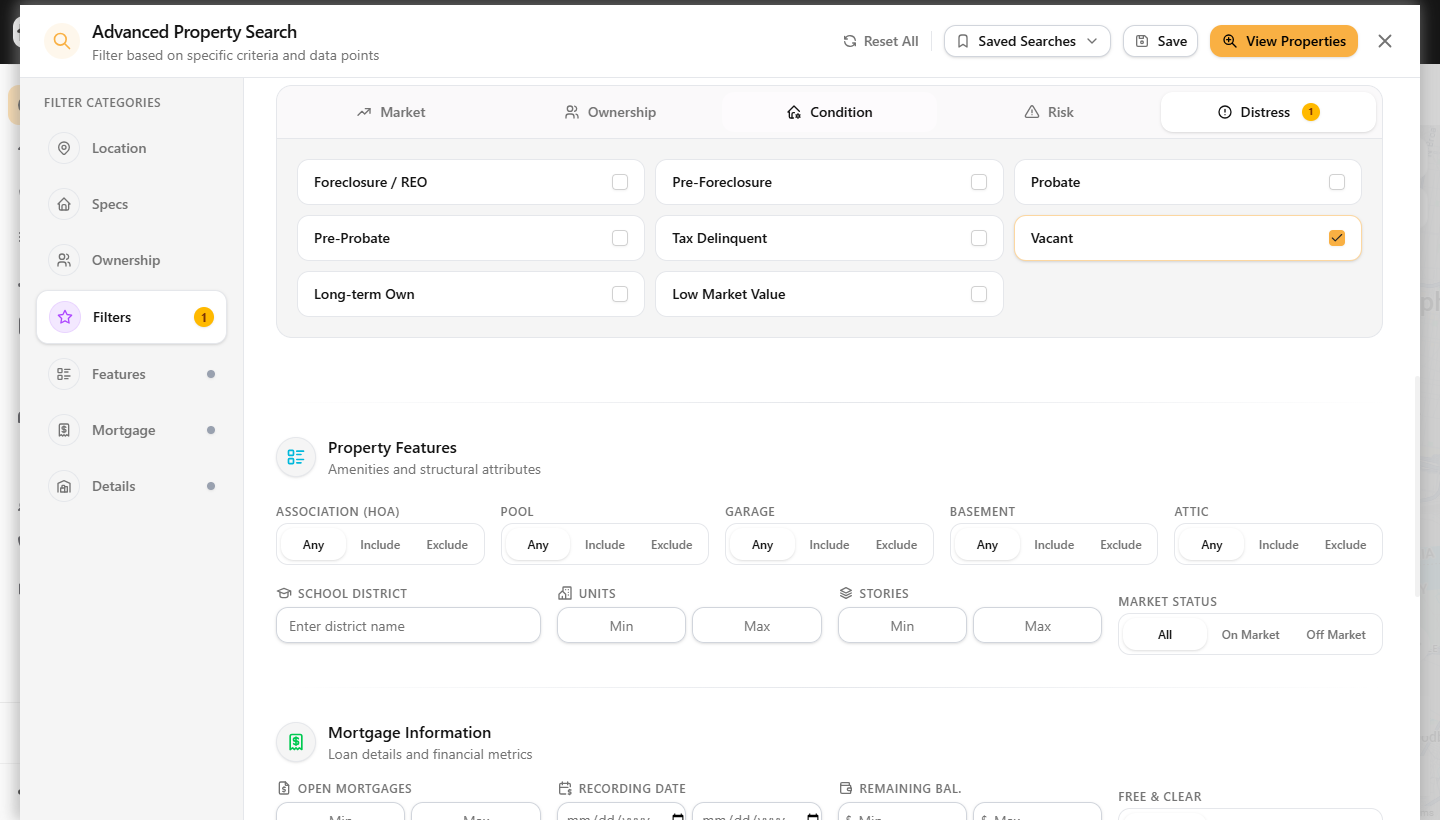
Task: Click the Units Max field
Action: point(757,626)
